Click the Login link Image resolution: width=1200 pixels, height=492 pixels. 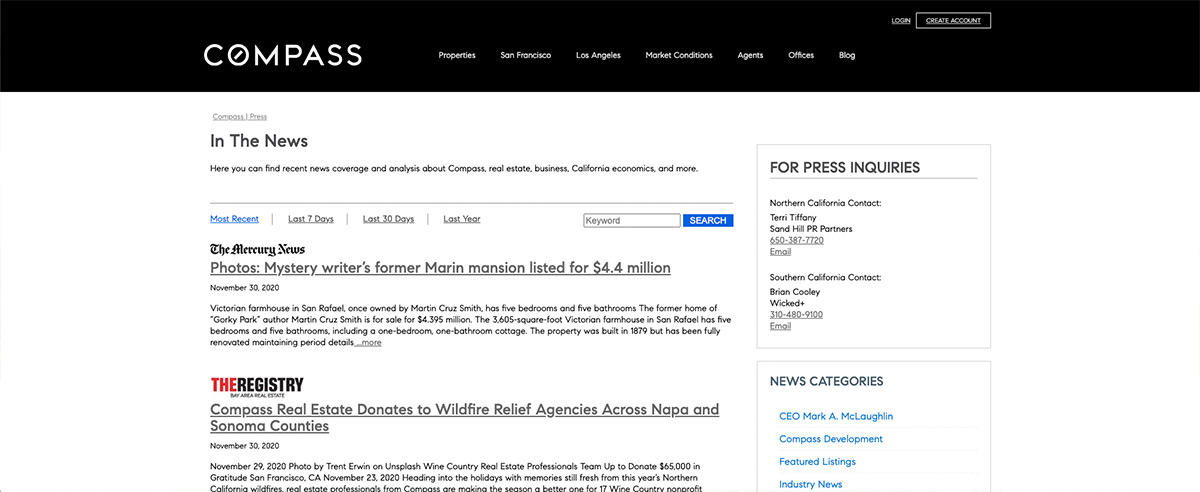pos(900,20)
